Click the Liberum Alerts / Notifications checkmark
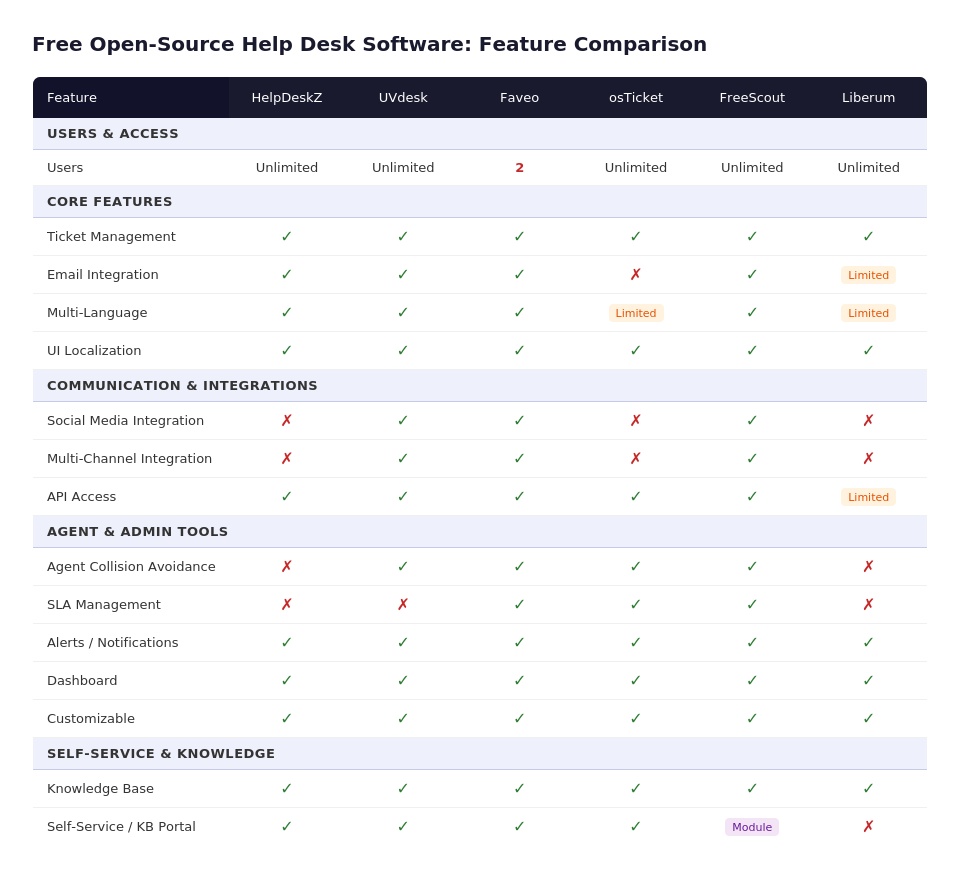This screenshot has height=878, width=960. [x=868, y=642]
